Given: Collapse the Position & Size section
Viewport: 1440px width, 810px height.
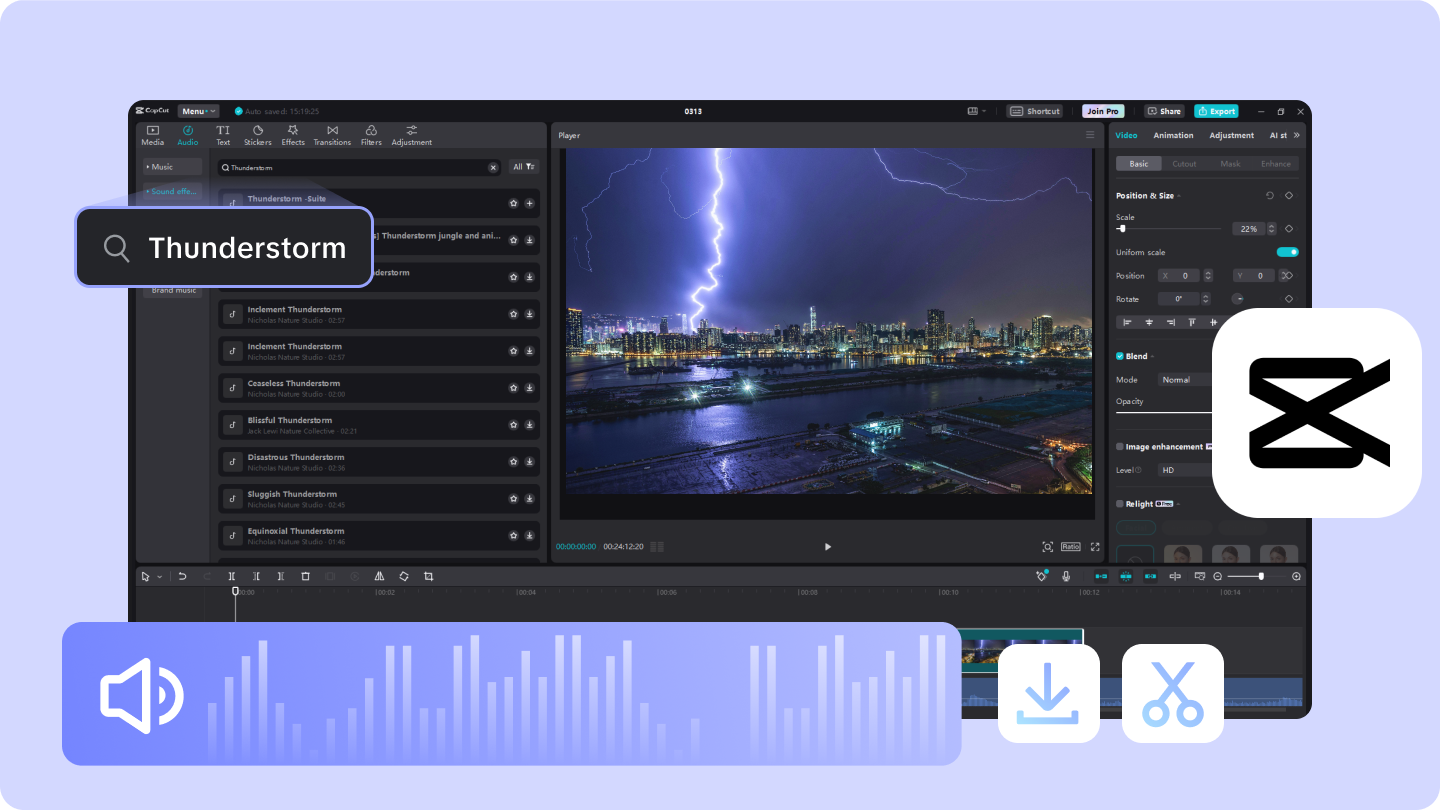Looking at the screenshot, I should coord(1178,195).
